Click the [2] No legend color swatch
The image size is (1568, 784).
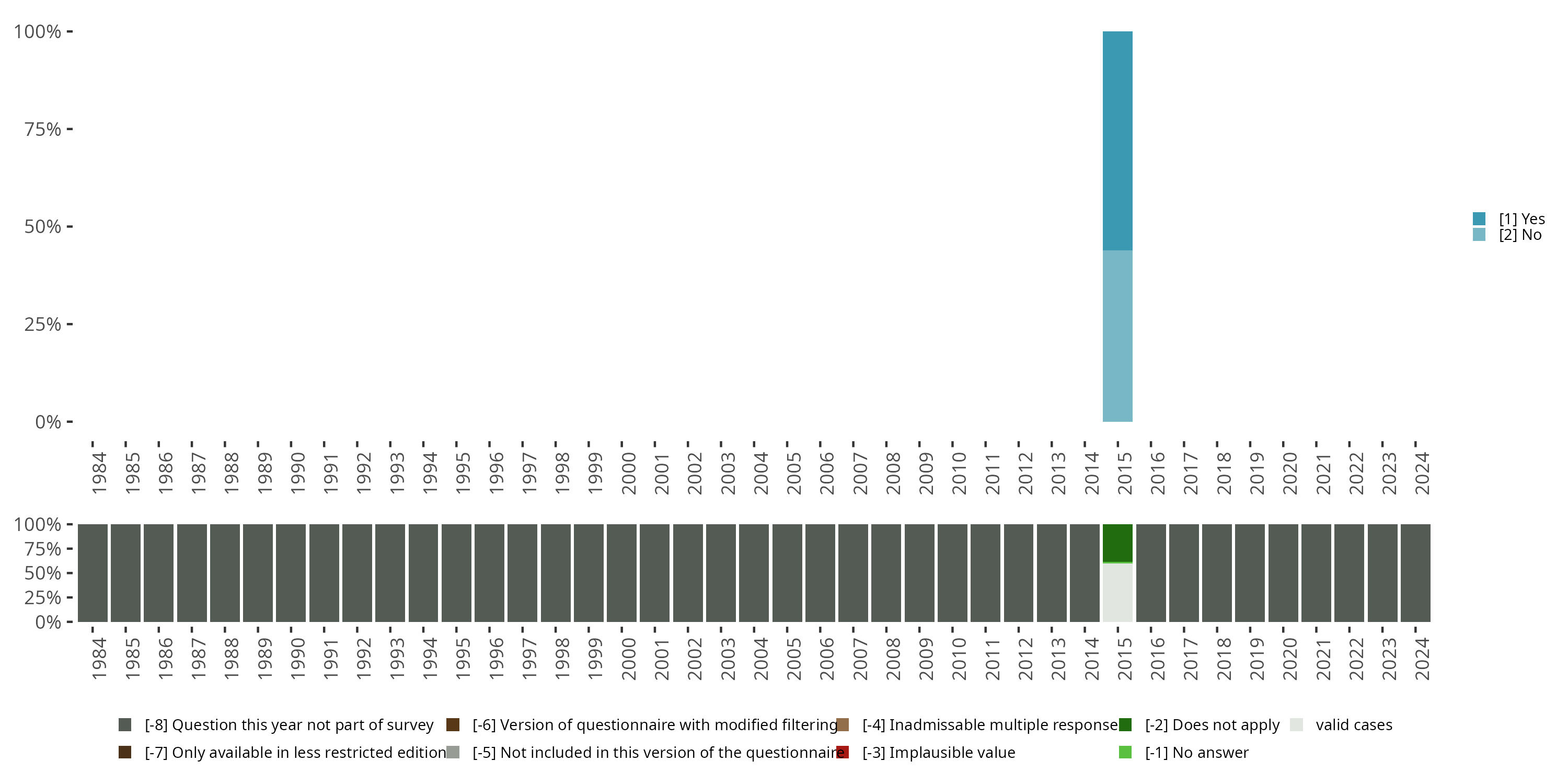(1479, 235)
